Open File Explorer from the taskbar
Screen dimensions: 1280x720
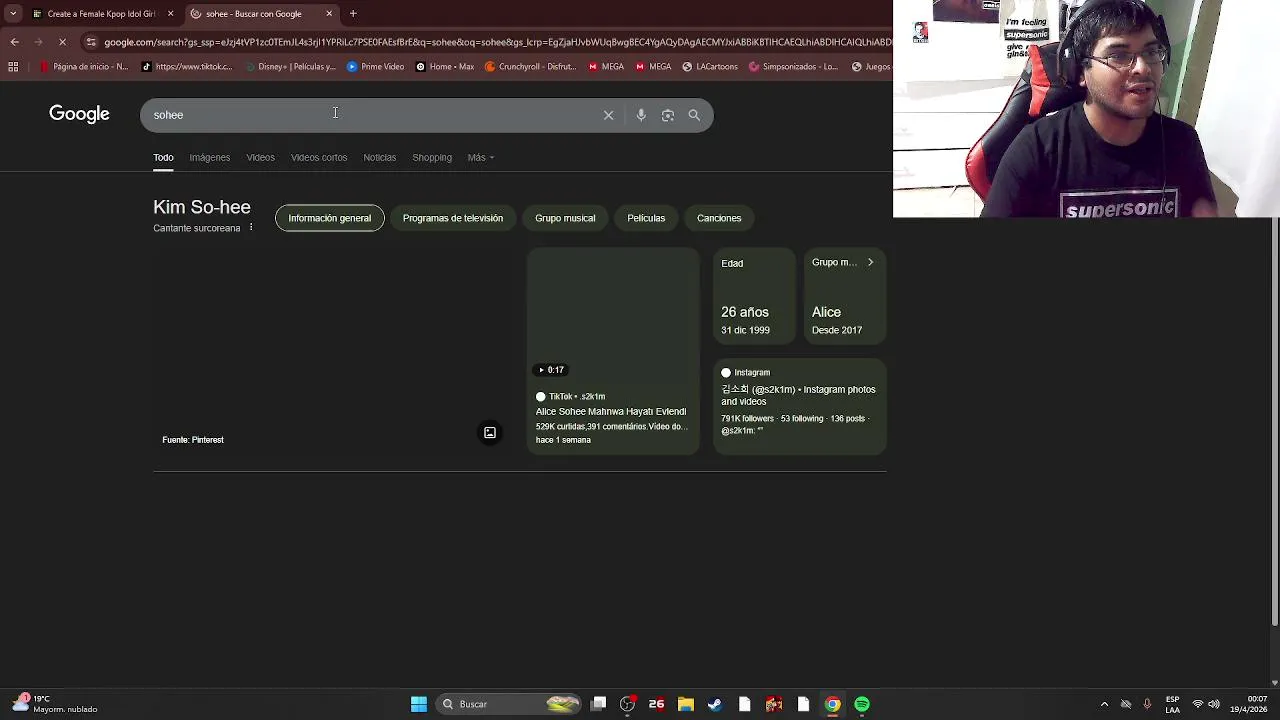coord(686,704)
